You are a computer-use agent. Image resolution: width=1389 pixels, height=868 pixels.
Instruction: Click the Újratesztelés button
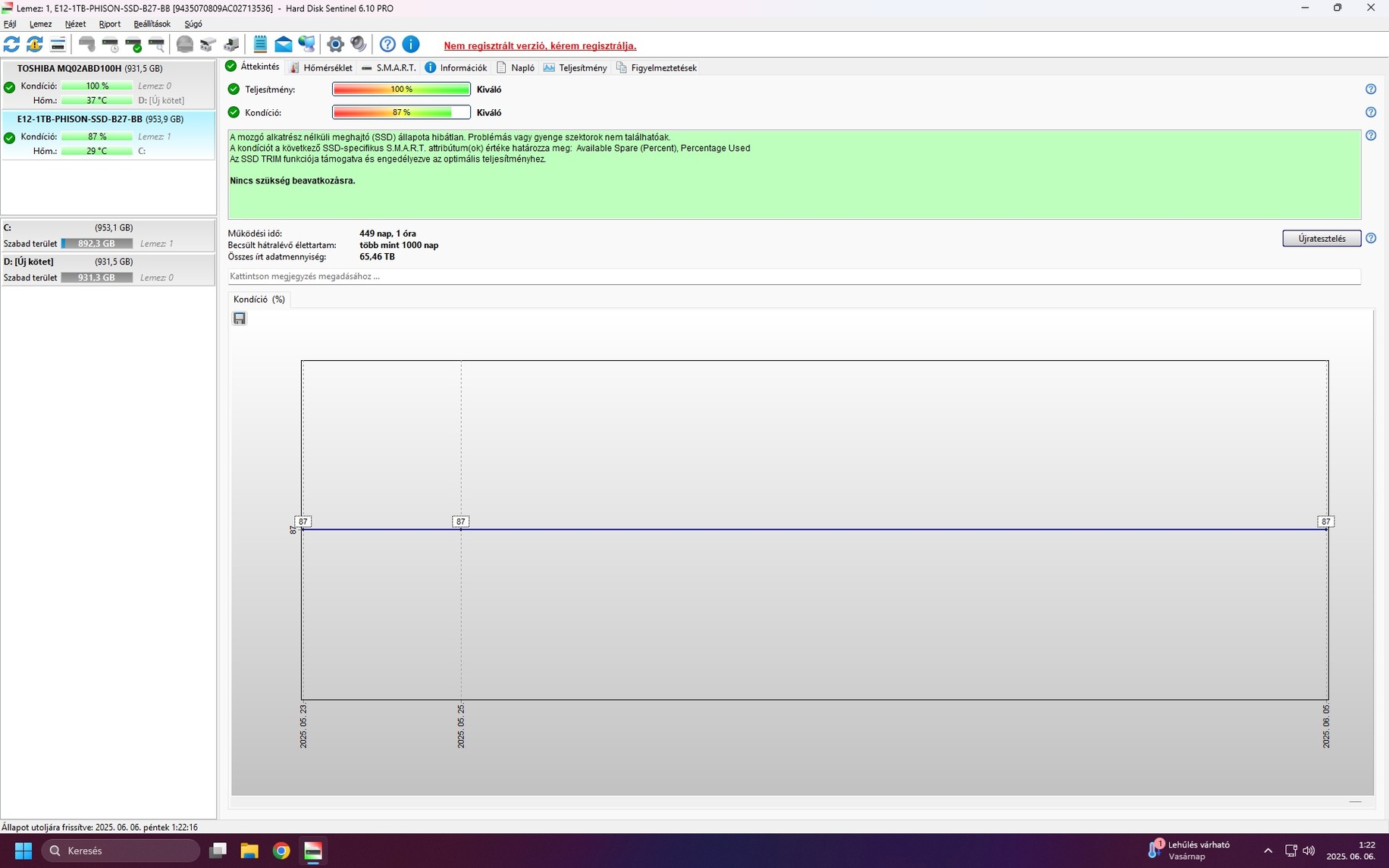point(1322,238)
